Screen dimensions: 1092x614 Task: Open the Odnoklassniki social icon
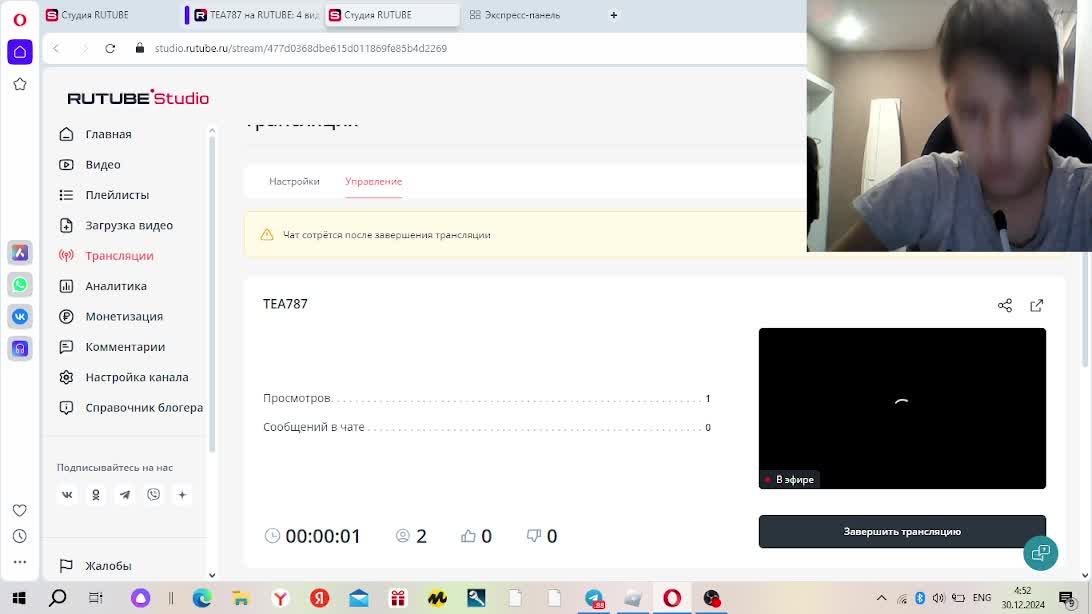[96, 495]
